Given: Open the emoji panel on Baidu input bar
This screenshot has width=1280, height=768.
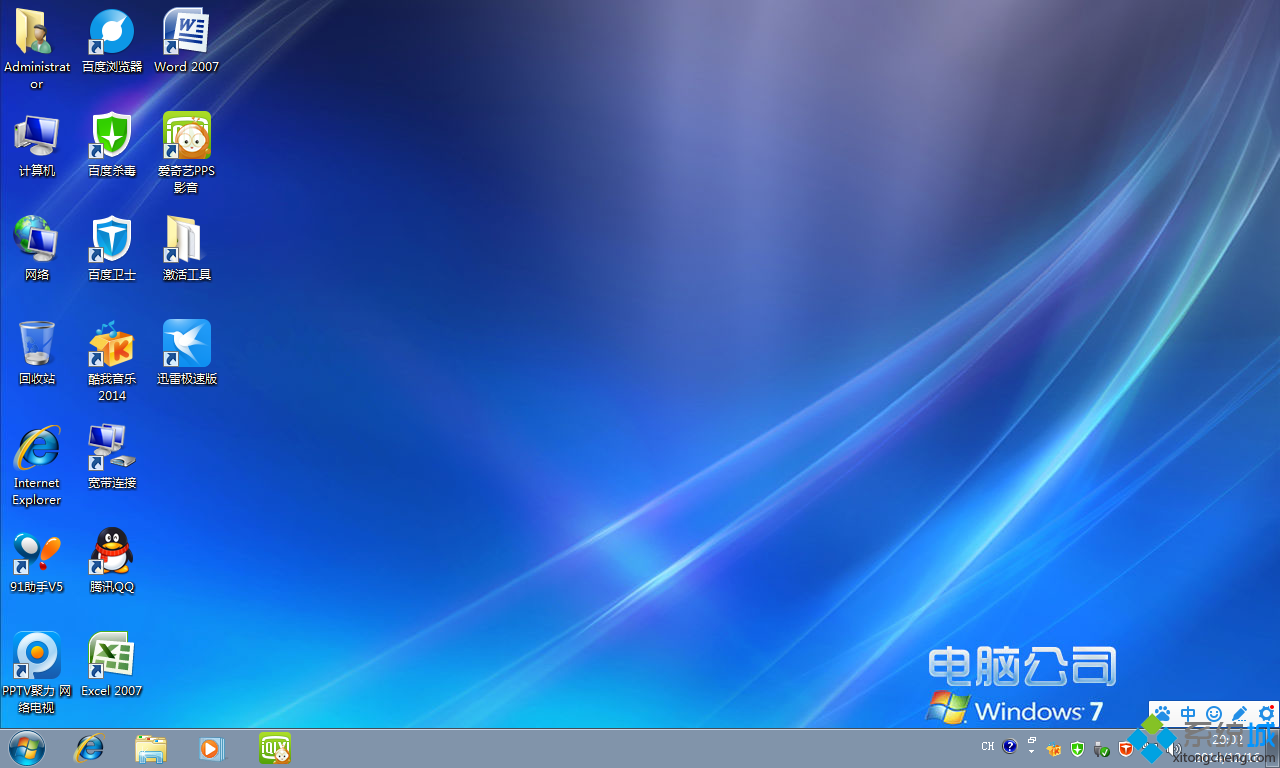Looking at the screenshot, I should pyautogui.click(x=1213, y=714).
